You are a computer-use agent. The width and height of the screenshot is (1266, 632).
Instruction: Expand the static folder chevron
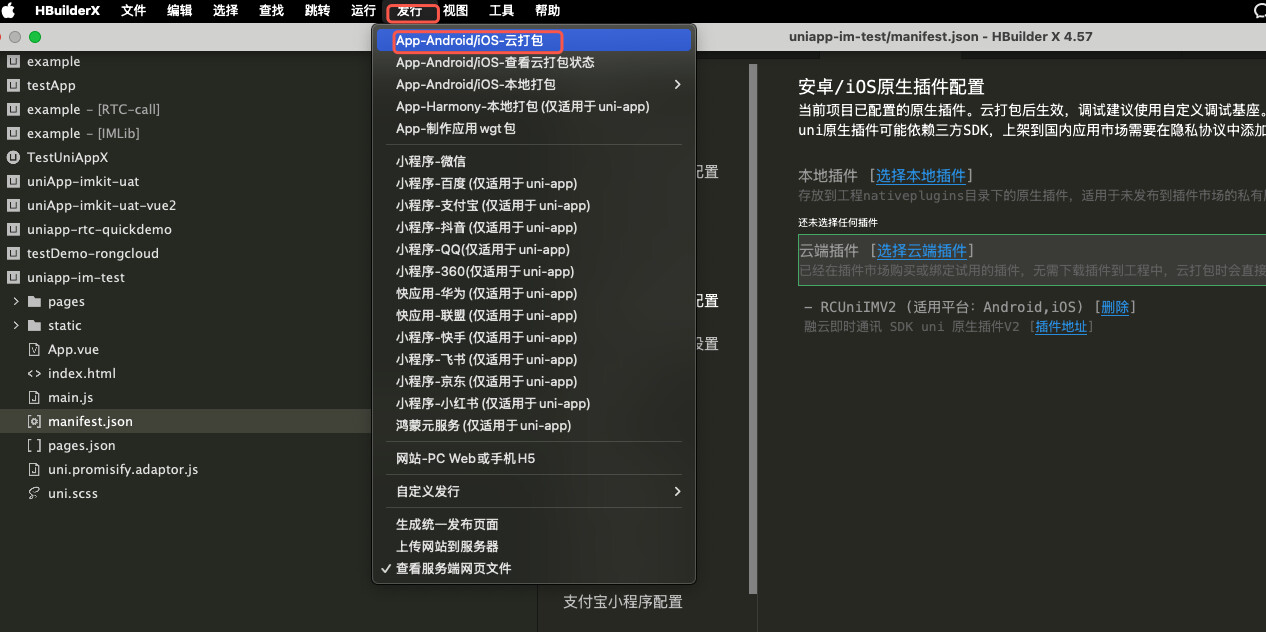(x=16, y=326)
